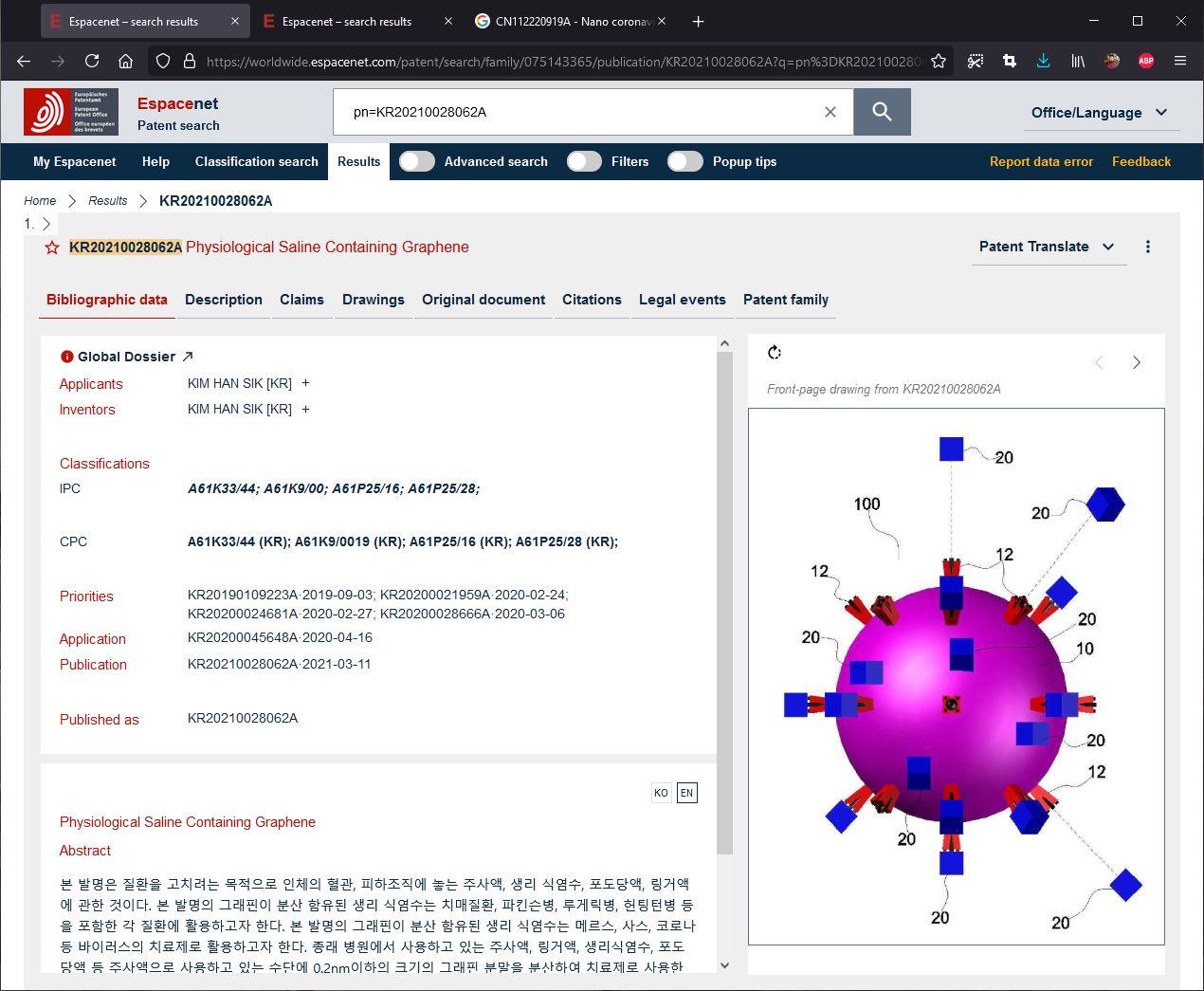Switch to the Claims tab

click(x=301, y=300)
